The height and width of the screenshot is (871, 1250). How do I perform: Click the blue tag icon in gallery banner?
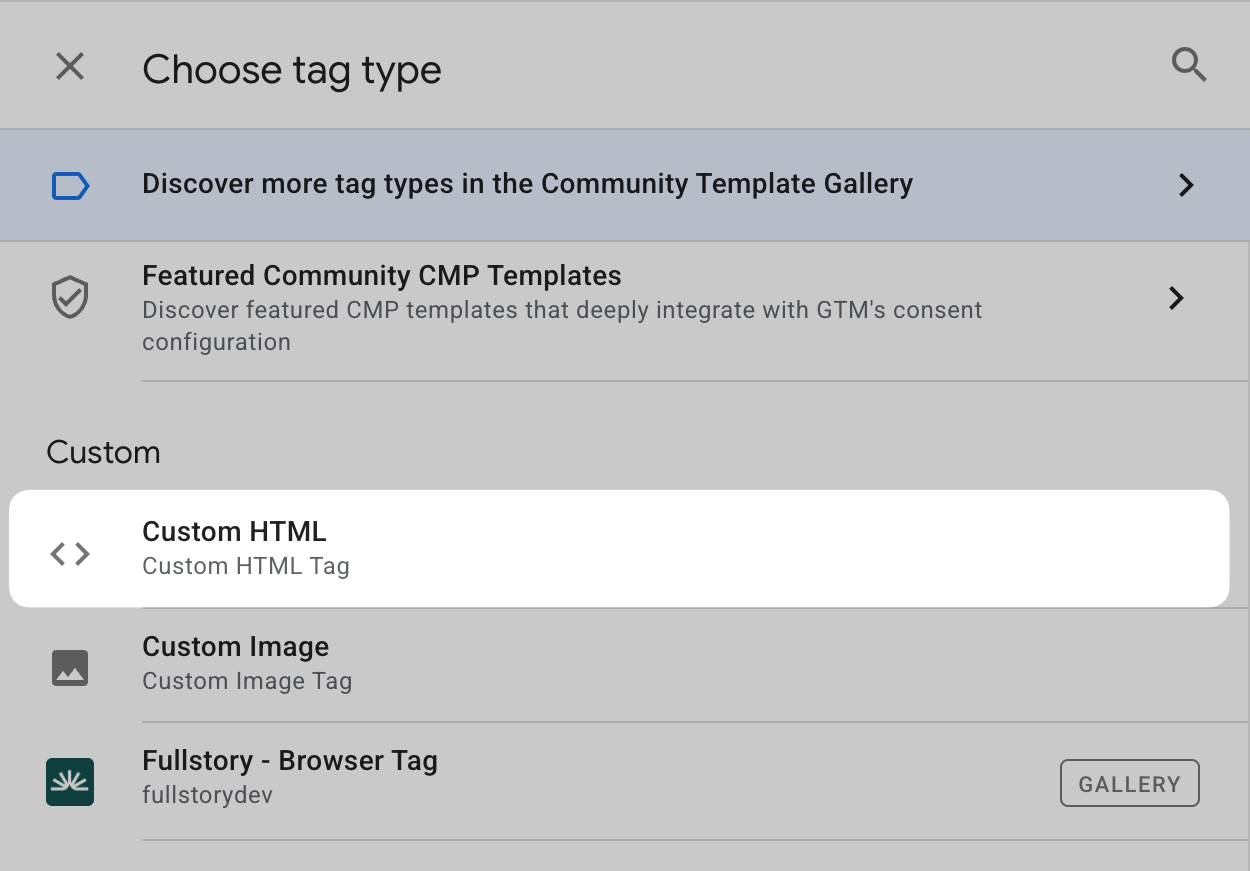pyautogui.click(x=70, y=186)
